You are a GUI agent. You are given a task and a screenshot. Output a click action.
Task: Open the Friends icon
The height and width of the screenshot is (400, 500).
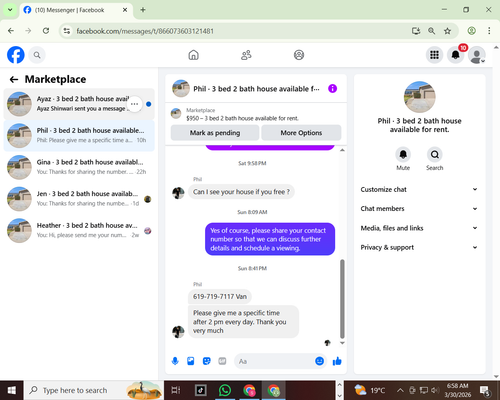[x=246, y=55]
